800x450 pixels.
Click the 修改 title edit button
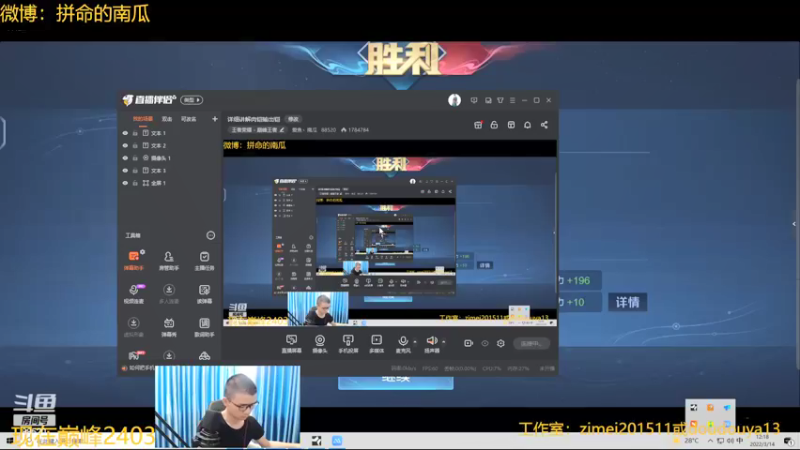coord(293,119)
